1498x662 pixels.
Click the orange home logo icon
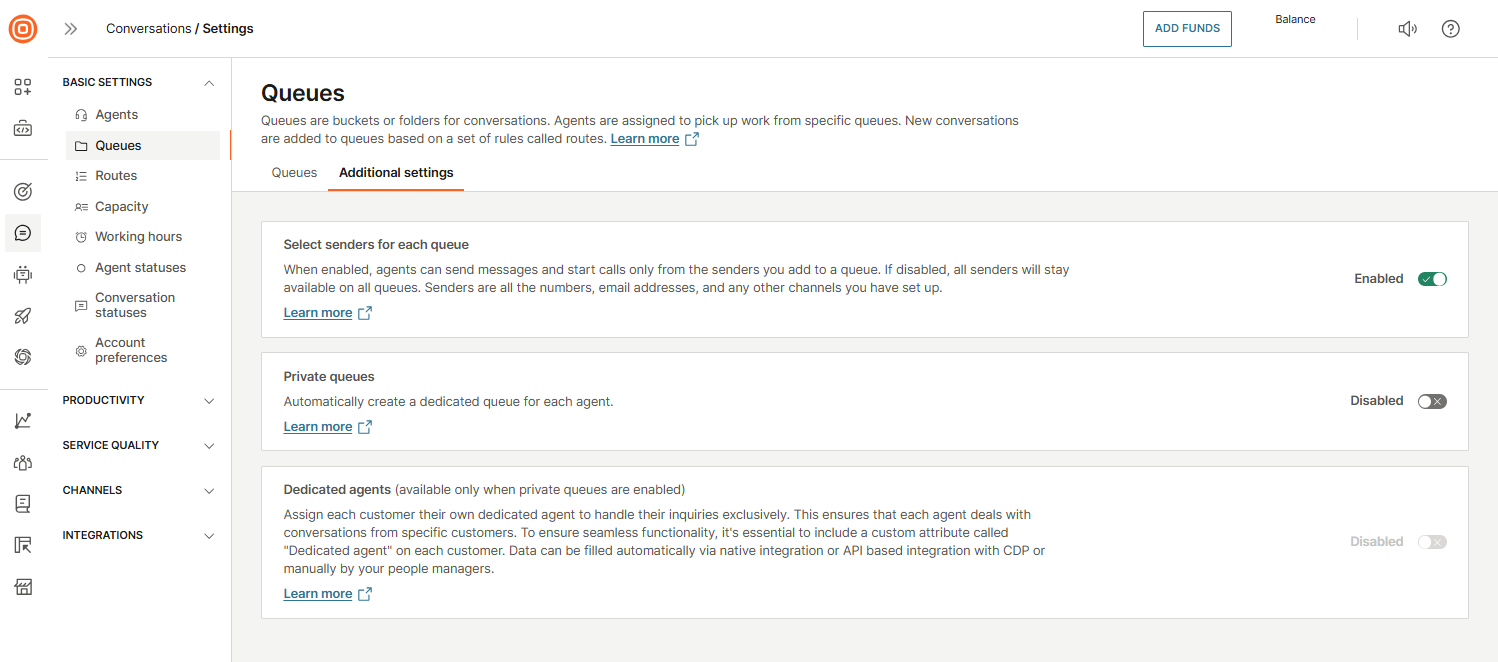pyautogui.click(x=23, y=29)
